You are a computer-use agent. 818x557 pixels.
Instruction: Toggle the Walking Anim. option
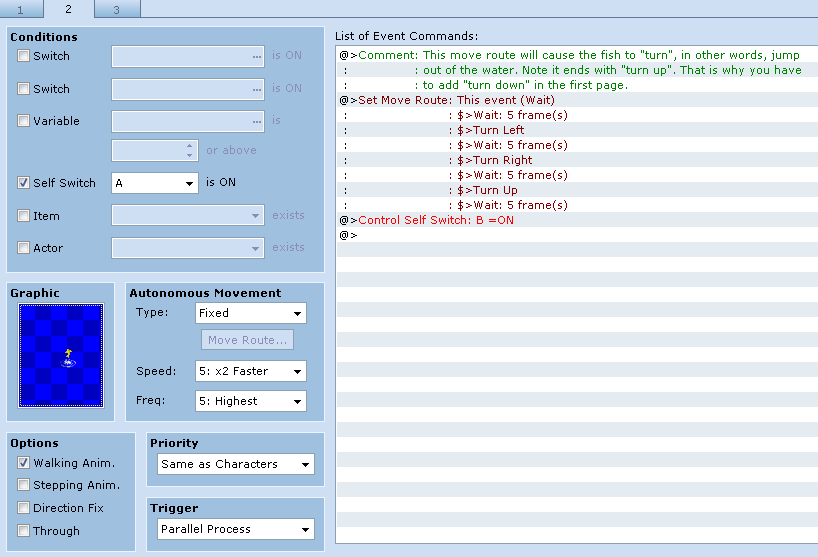tap(23, 463)
